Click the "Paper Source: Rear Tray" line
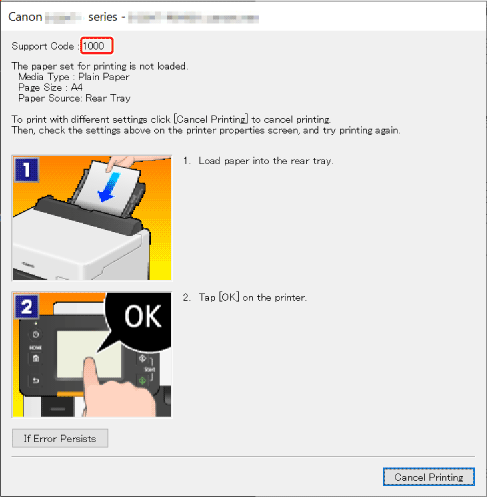The height and width of the screenshot is (497, 487). pyautogui.click(x=74, y=98)
